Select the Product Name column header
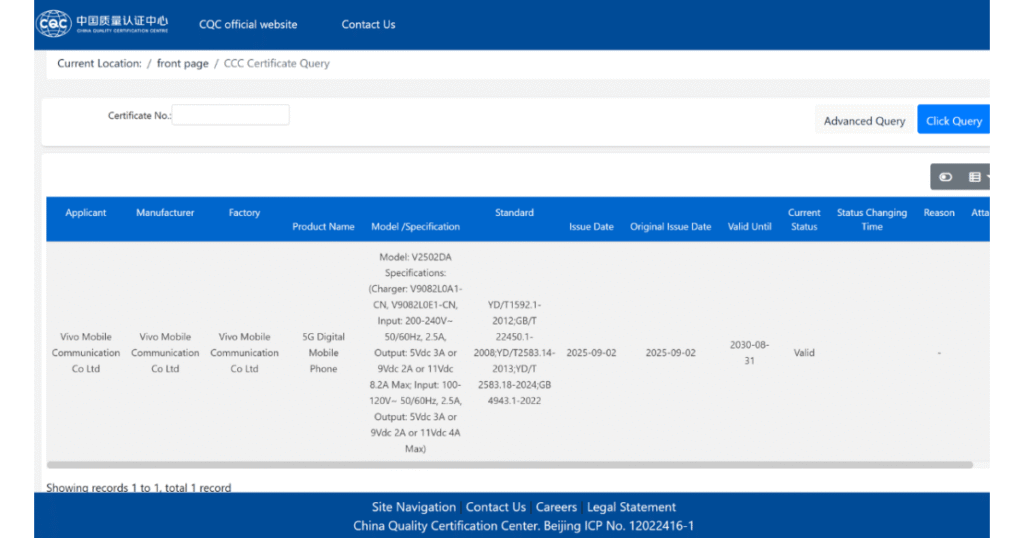Viewport: 1024px width, 538px height. pos(323,227)
